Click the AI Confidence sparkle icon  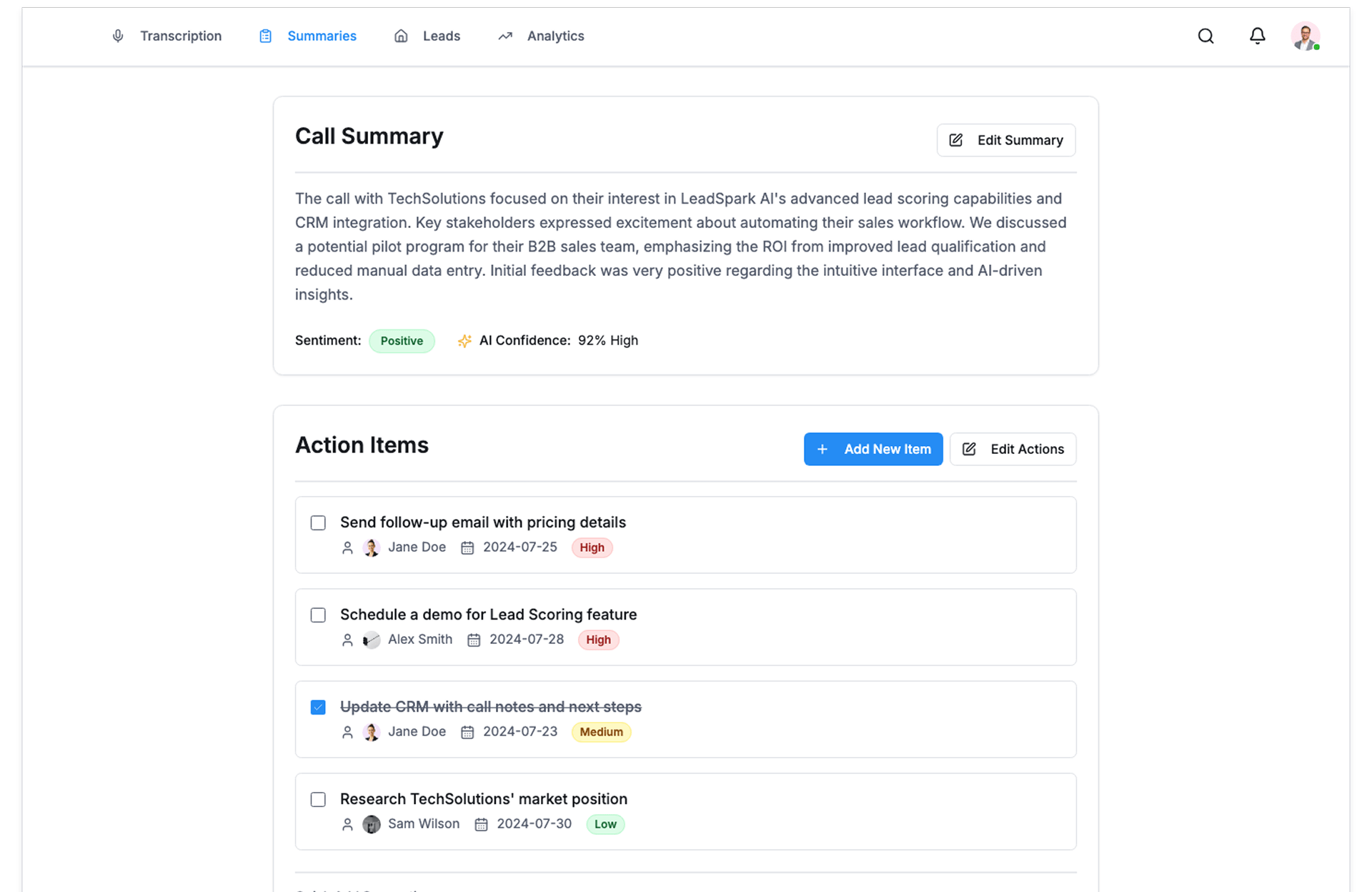tap(464, 341)
